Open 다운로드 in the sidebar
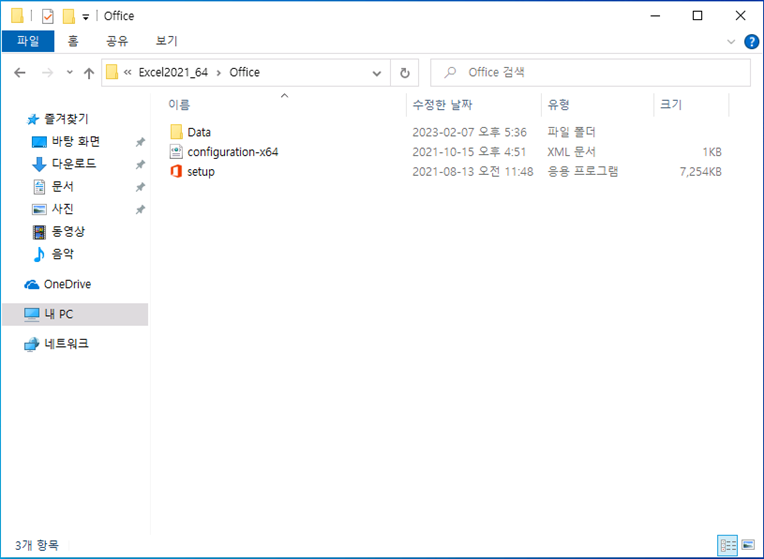Viewport: 764px width, 559px height. click(x=74, y=164)
